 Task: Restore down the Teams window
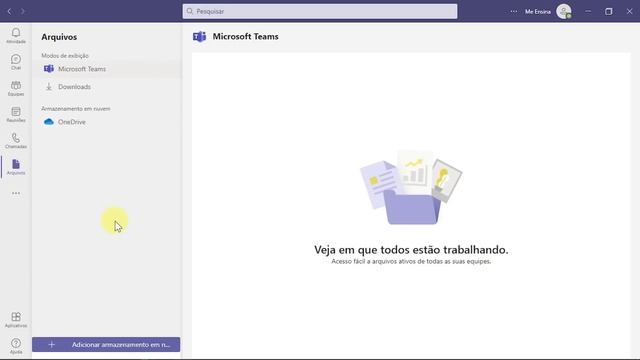609,11
